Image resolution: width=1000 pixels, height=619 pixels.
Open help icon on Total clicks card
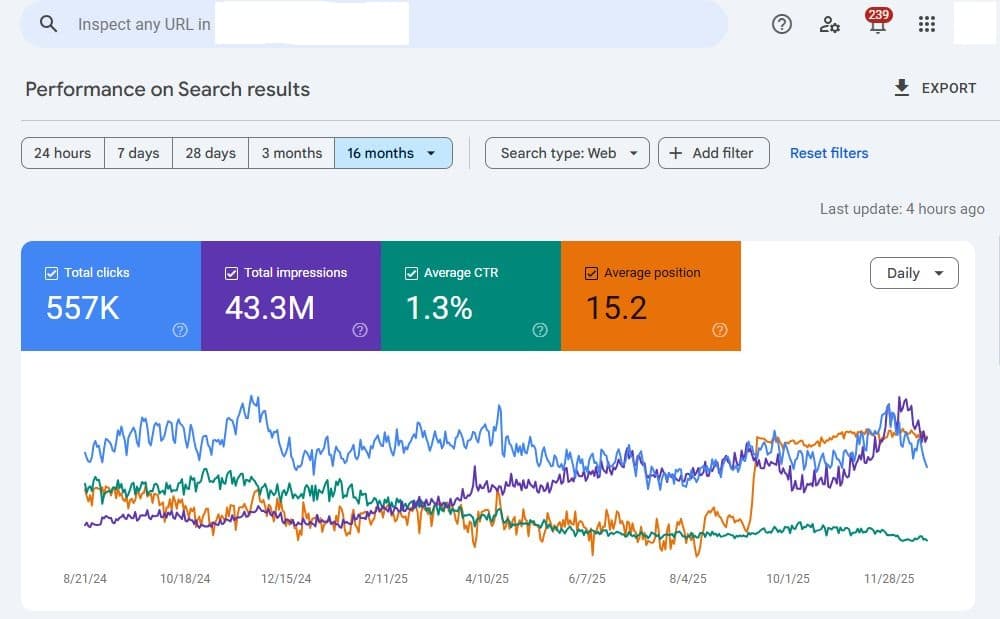[180, 330]
